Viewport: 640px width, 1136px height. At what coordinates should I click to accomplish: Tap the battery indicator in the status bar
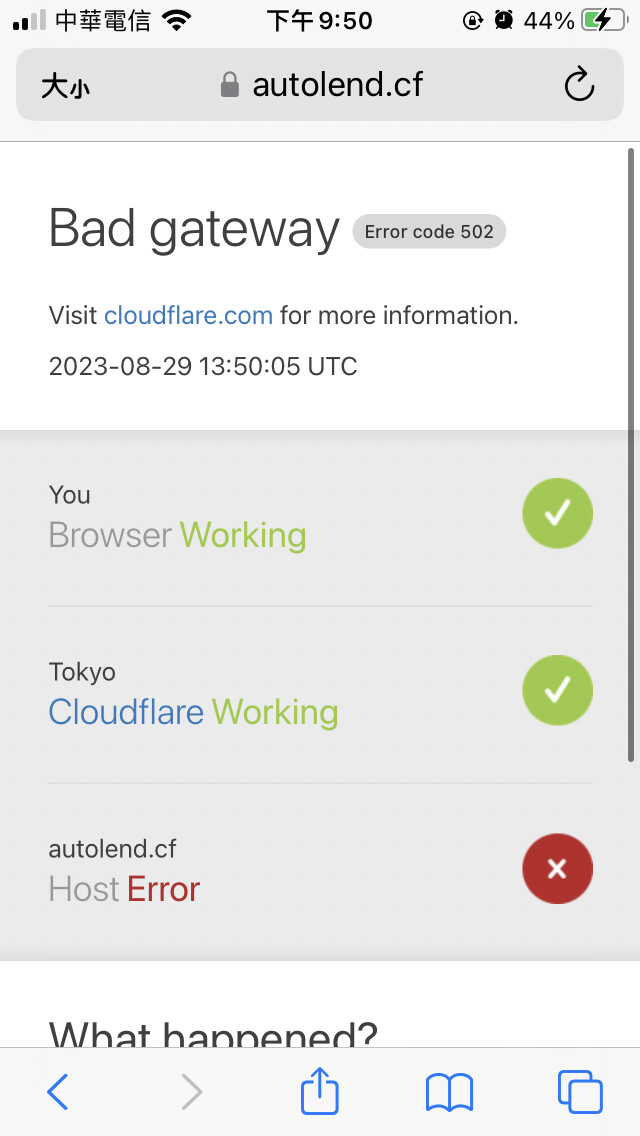coord(607,21)
